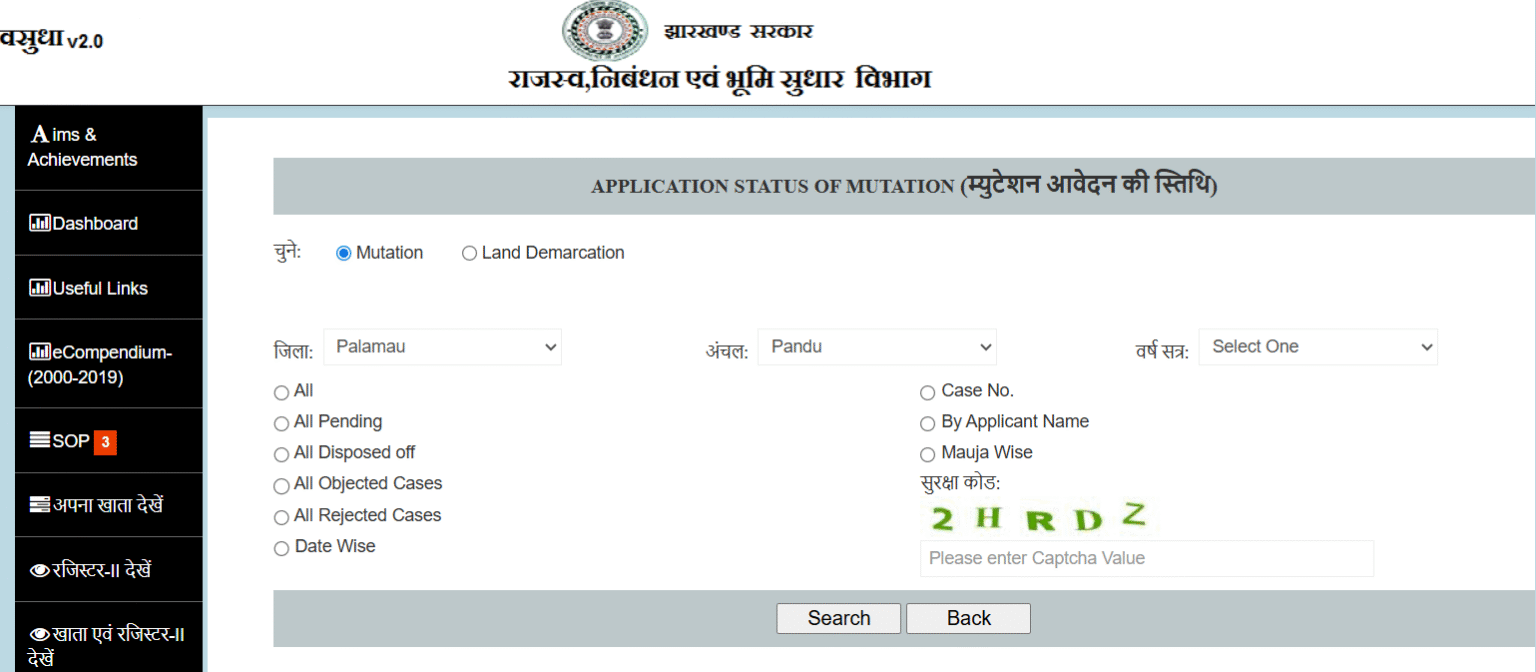Click the SOP orange badge showing 3
The height and width of the screenshot is (672, 1536).
pos(105,441)
